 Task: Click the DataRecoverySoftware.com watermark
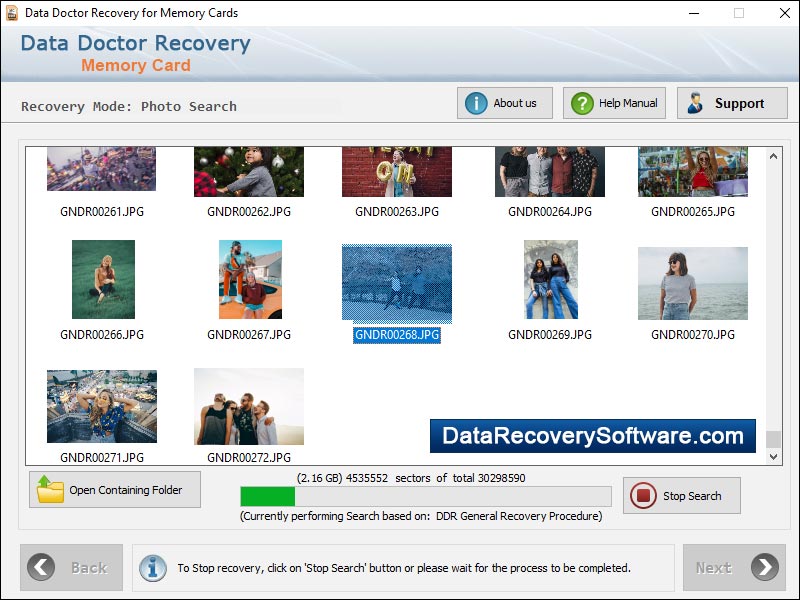(x=591, y=437)
